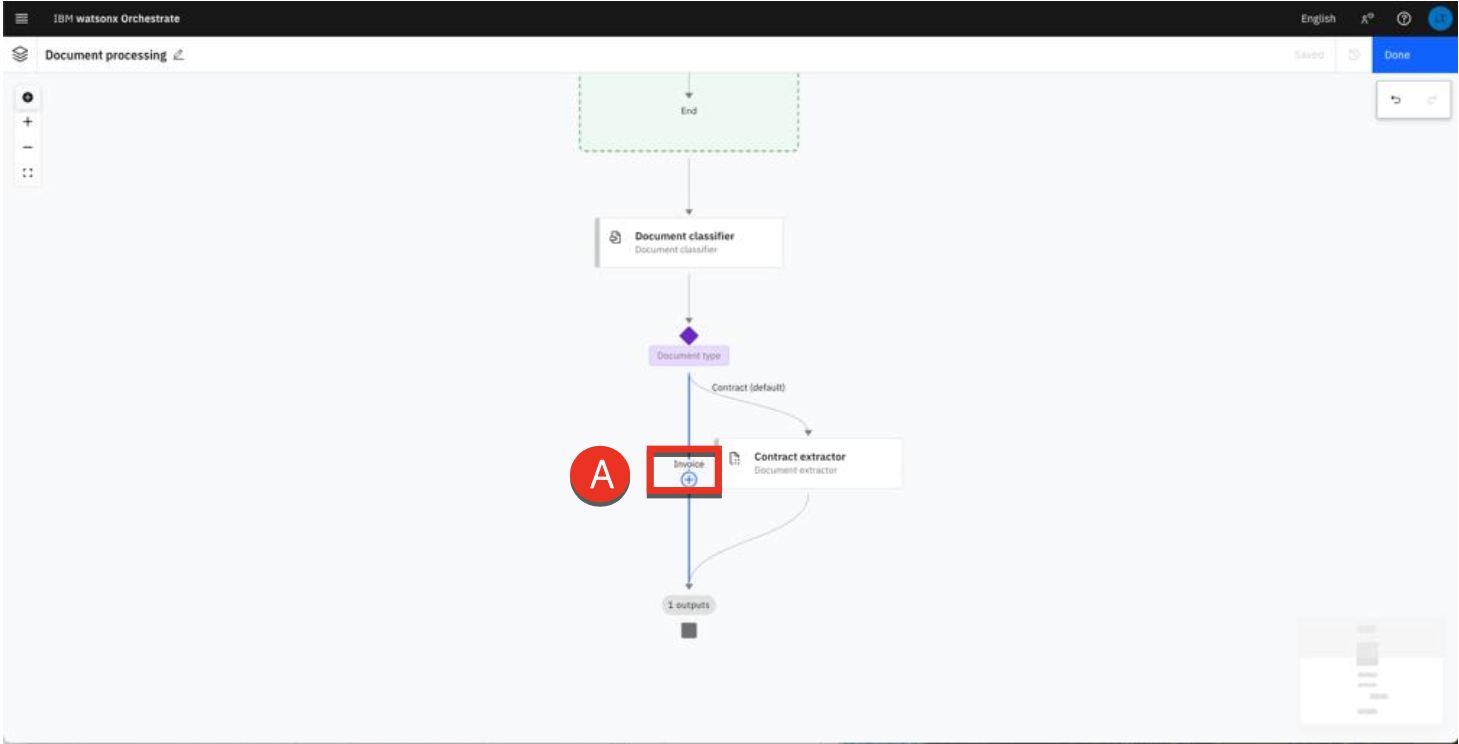The image size is (1459, 744).
Task: Open the hamburger navigation menu
Action: click(x=22, y=18)
